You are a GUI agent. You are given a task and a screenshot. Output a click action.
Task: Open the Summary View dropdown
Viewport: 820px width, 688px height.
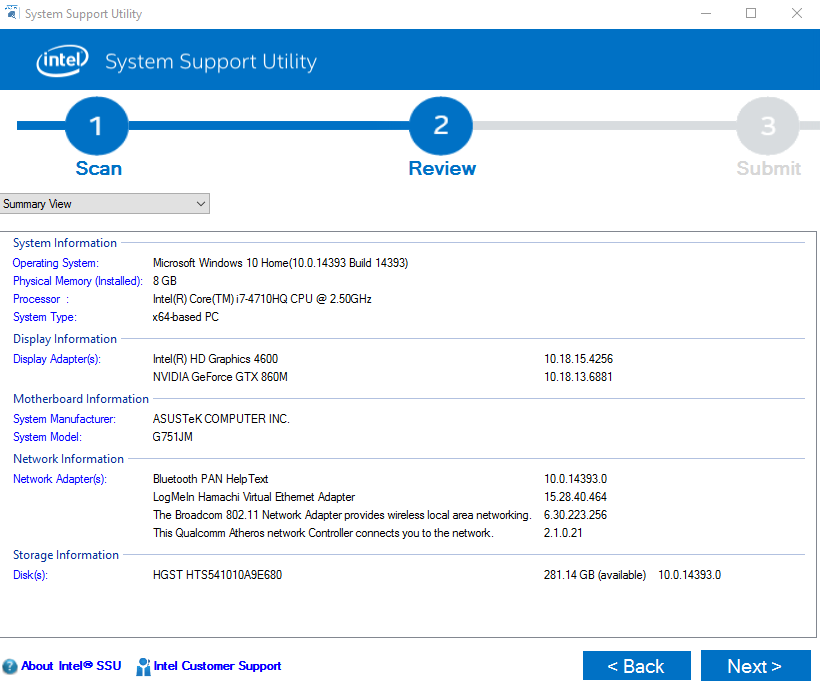click(105, 204)
